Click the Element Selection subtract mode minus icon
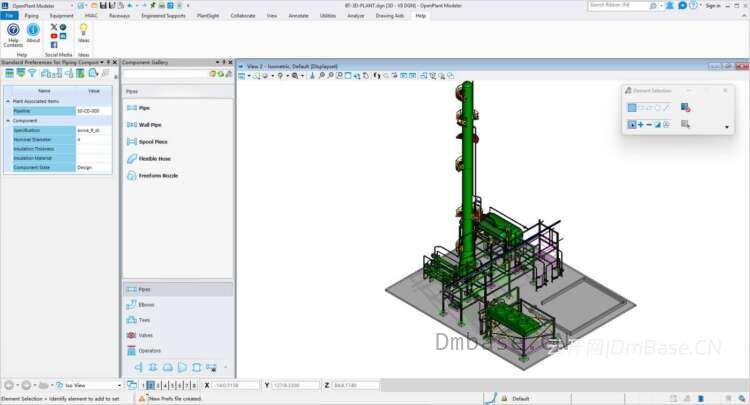Image resolution: width=750 pixels, height=405 pixels. tap(649, 124)
